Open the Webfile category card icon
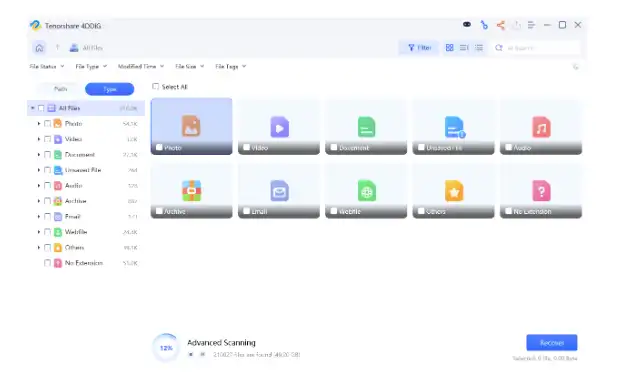 pos(366,191)
